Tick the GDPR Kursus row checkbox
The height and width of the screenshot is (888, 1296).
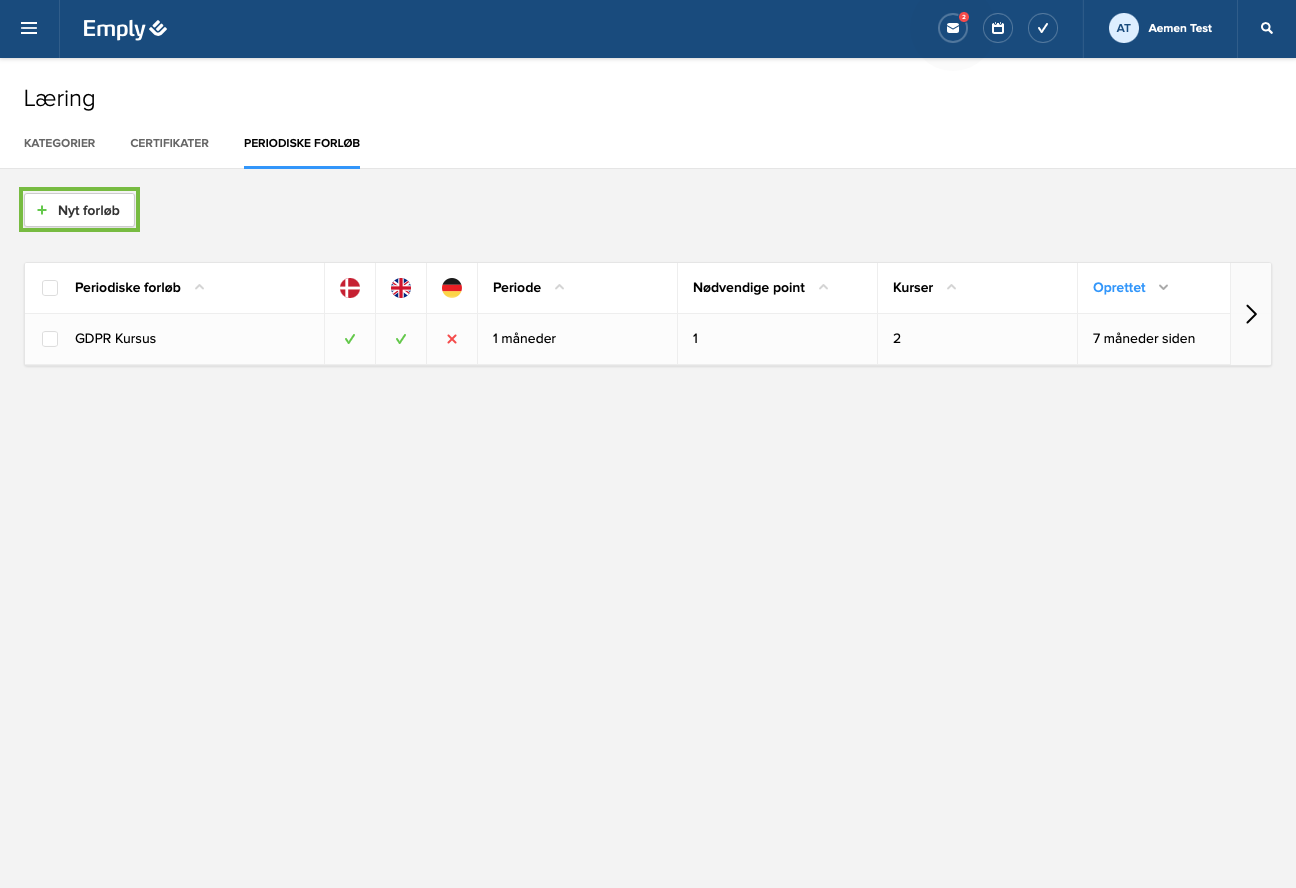coord(50,339)
